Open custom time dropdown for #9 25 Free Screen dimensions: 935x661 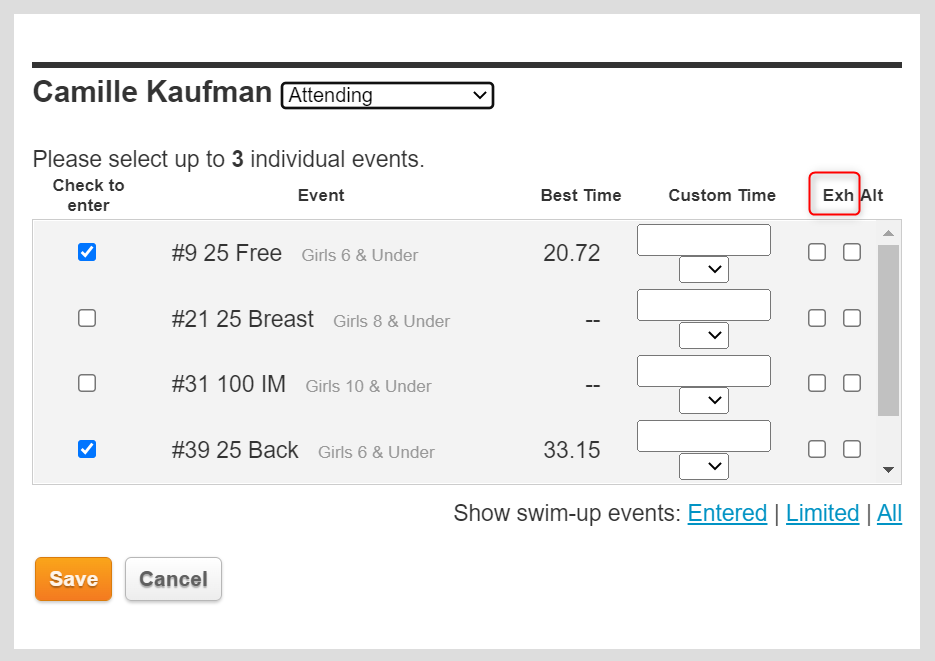click(x=704, y=270)
